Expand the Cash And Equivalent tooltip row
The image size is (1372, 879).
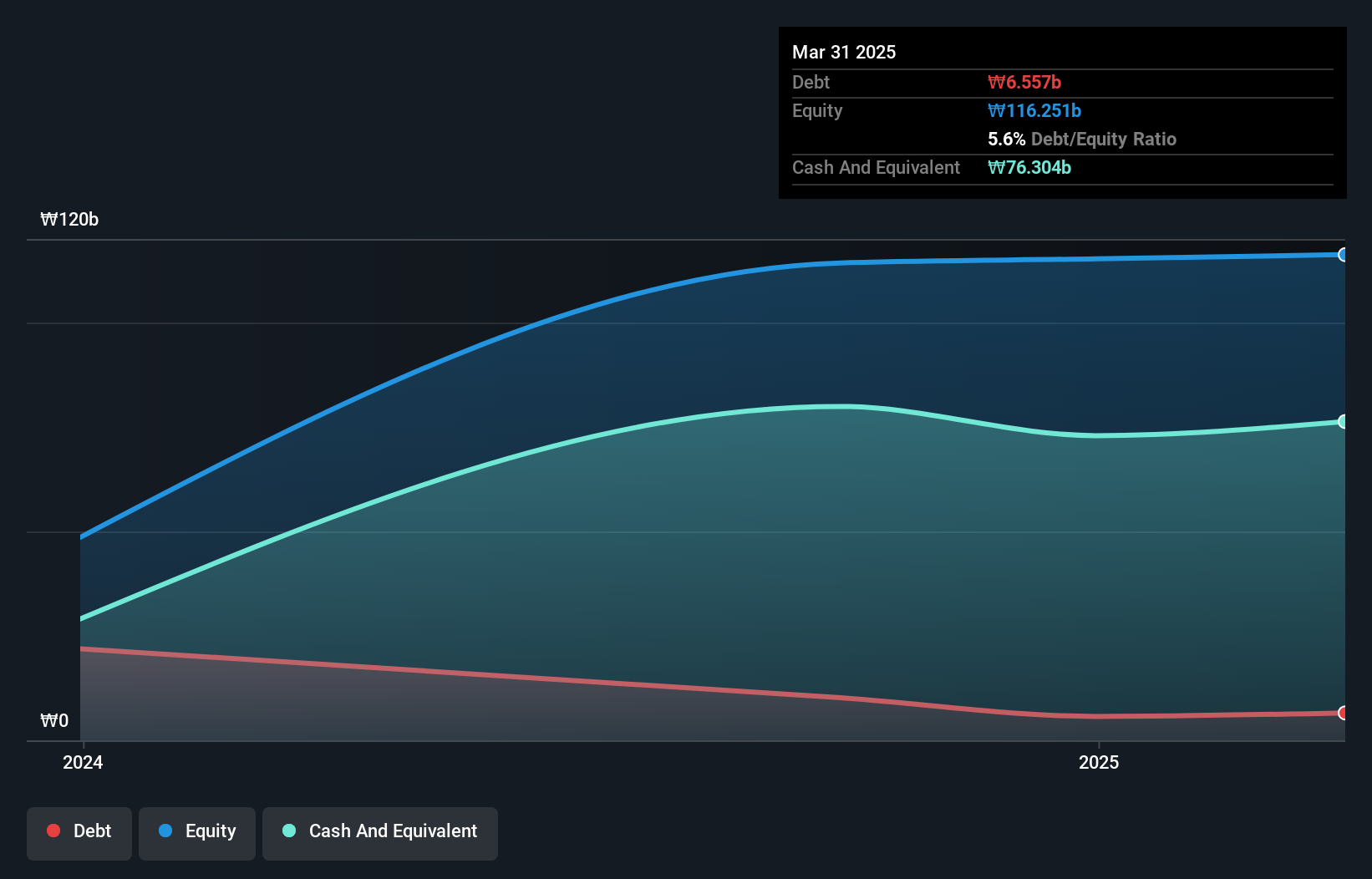[875, 167]
